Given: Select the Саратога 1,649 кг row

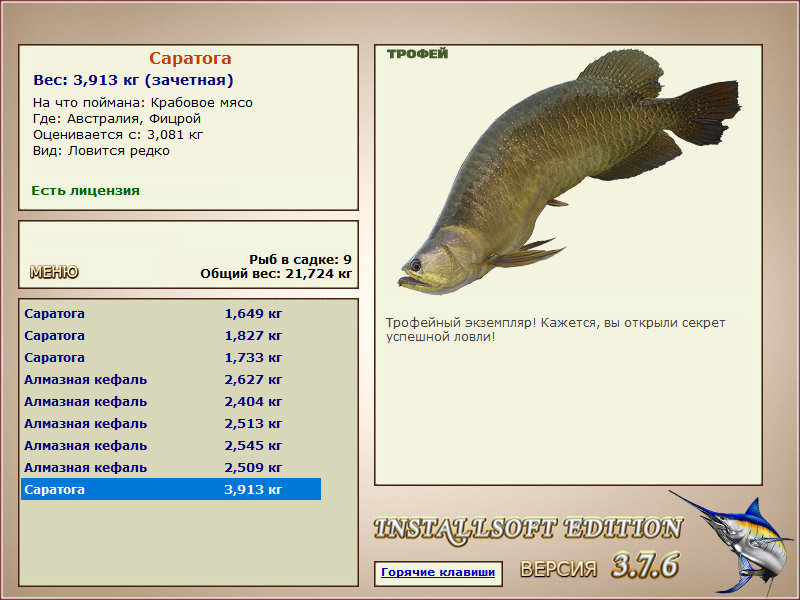Looking at the screenshot, I should (171, 314).
